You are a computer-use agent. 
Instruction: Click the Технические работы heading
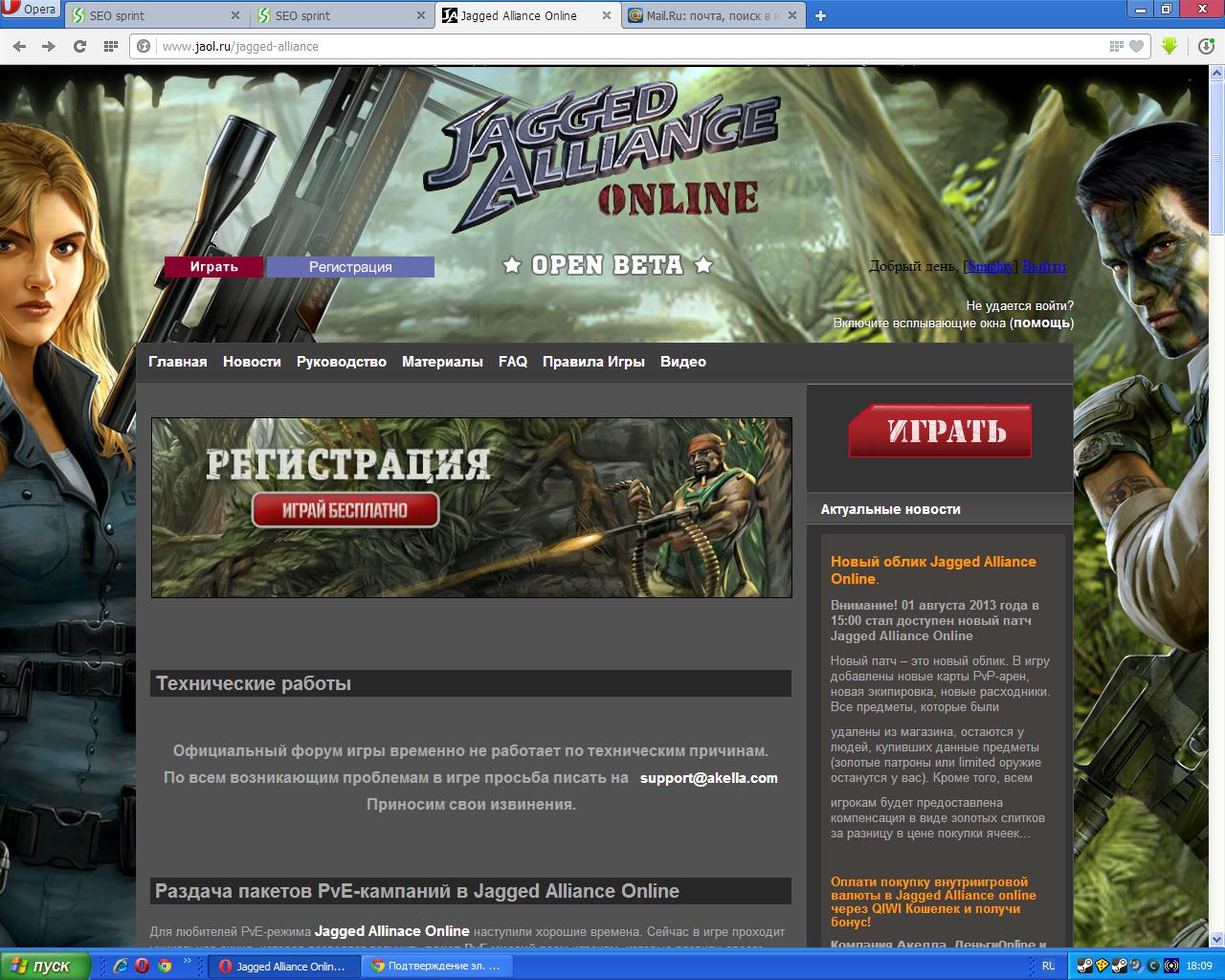pyautogui.click(x=254, y=683)
